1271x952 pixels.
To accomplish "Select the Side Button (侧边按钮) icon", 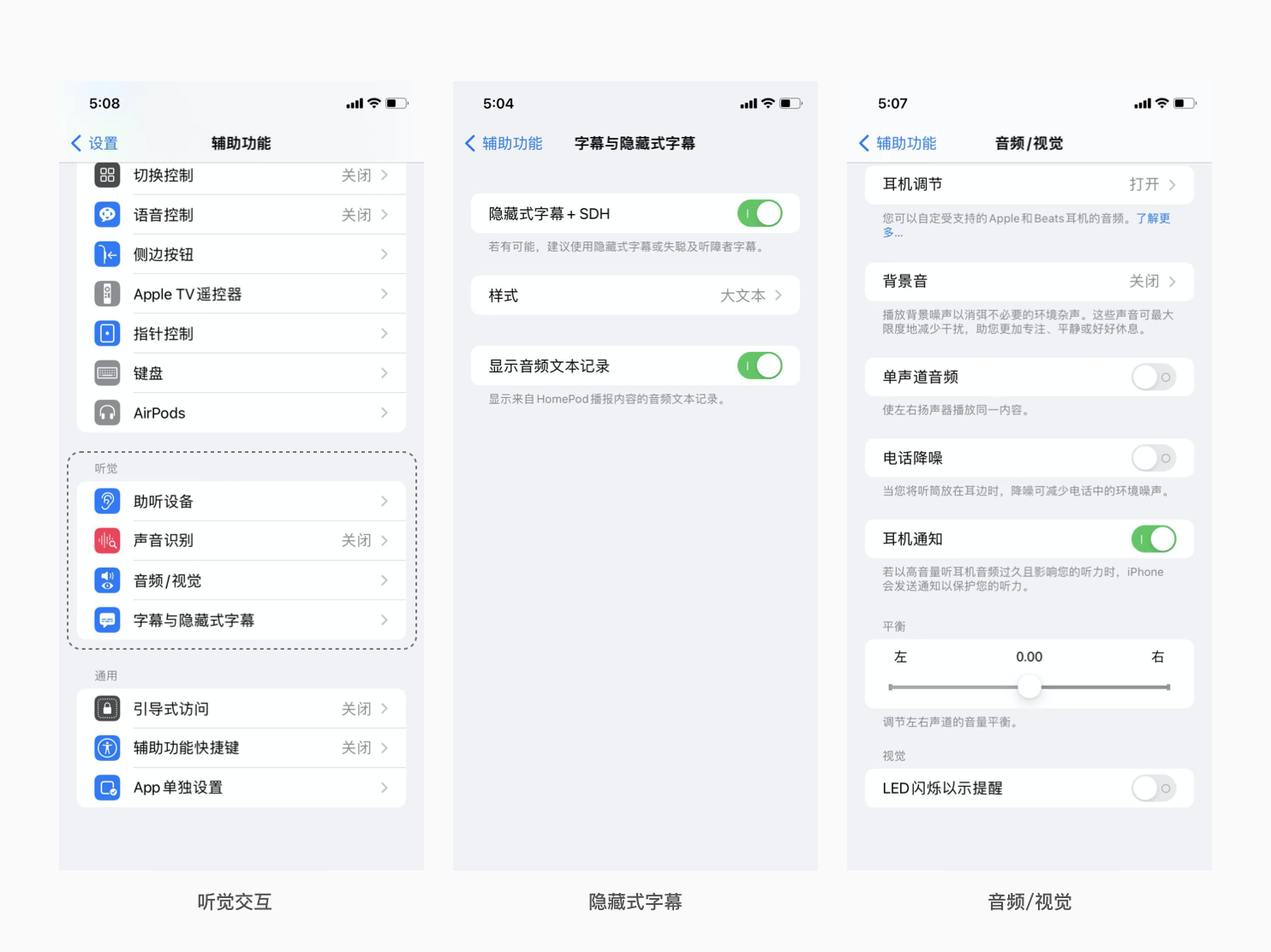I will point(107,253).
